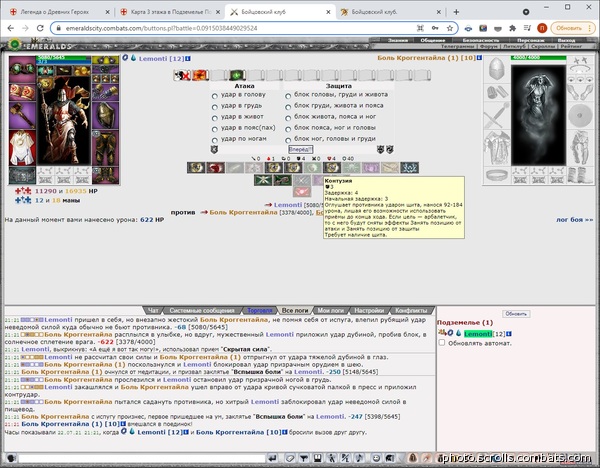
Task: Click green-highlighted Lemonti in Подземелье list
Action: point(478,334)
